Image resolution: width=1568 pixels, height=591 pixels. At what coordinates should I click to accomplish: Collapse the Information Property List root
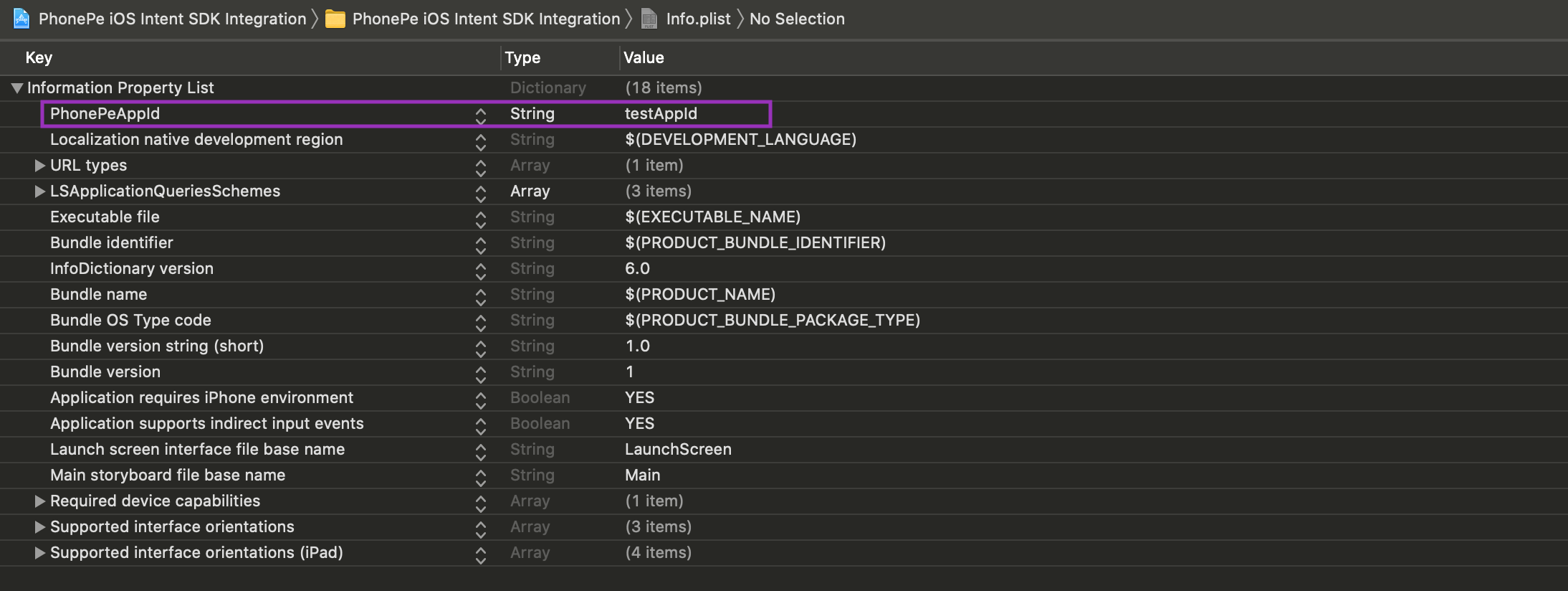tap(17, 88)
